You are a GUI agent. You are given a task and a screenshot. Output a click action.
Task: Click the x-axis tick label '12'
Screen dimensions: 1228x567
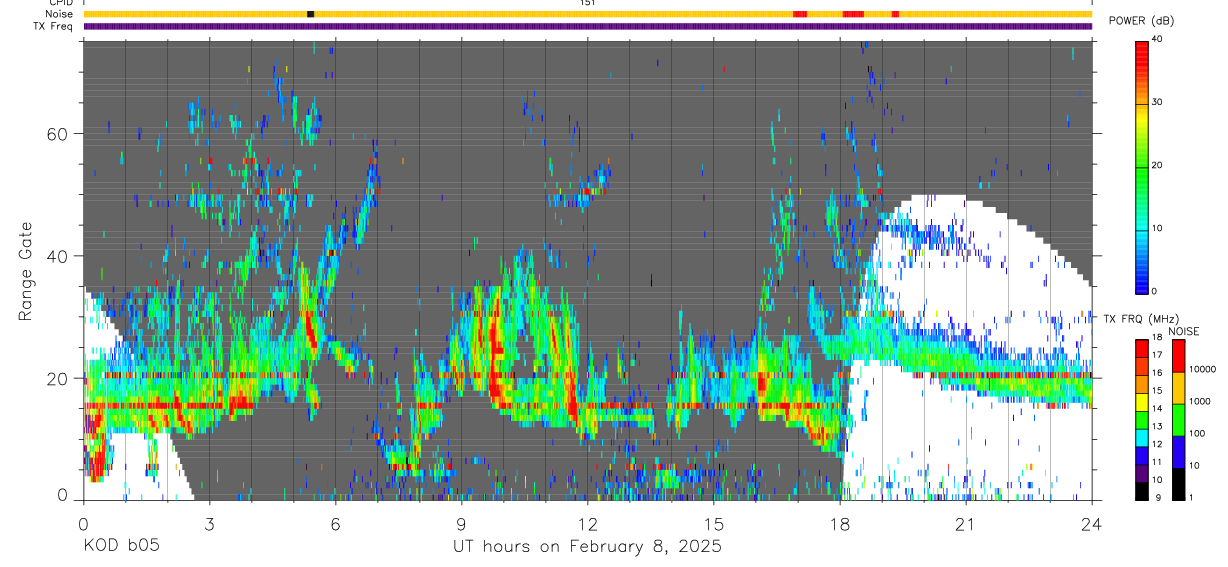[x=587, y=523]
